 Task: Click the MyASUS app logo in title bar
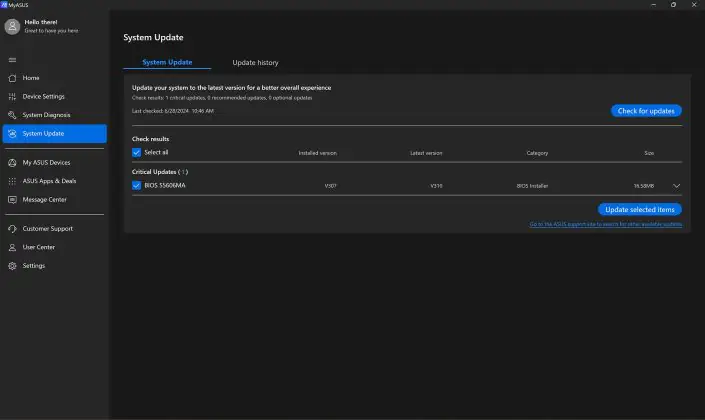coord(4,4)
